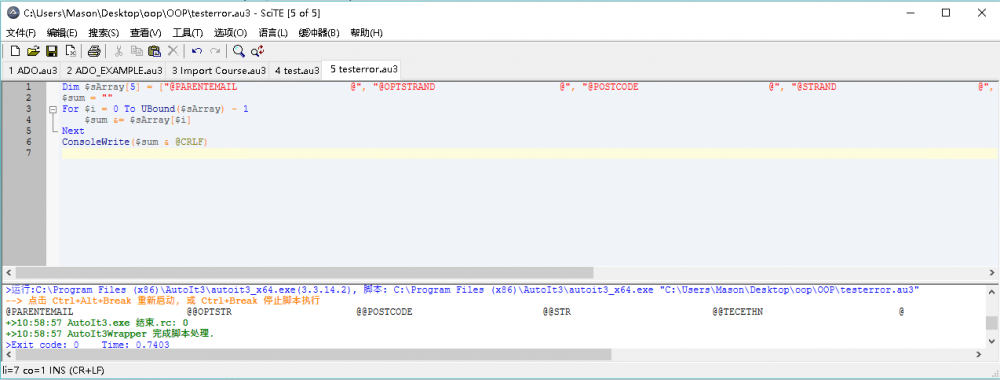Create a new file with toolbar icon
The height and width of the screenshot is (380, 1000).
click(15, 51)
